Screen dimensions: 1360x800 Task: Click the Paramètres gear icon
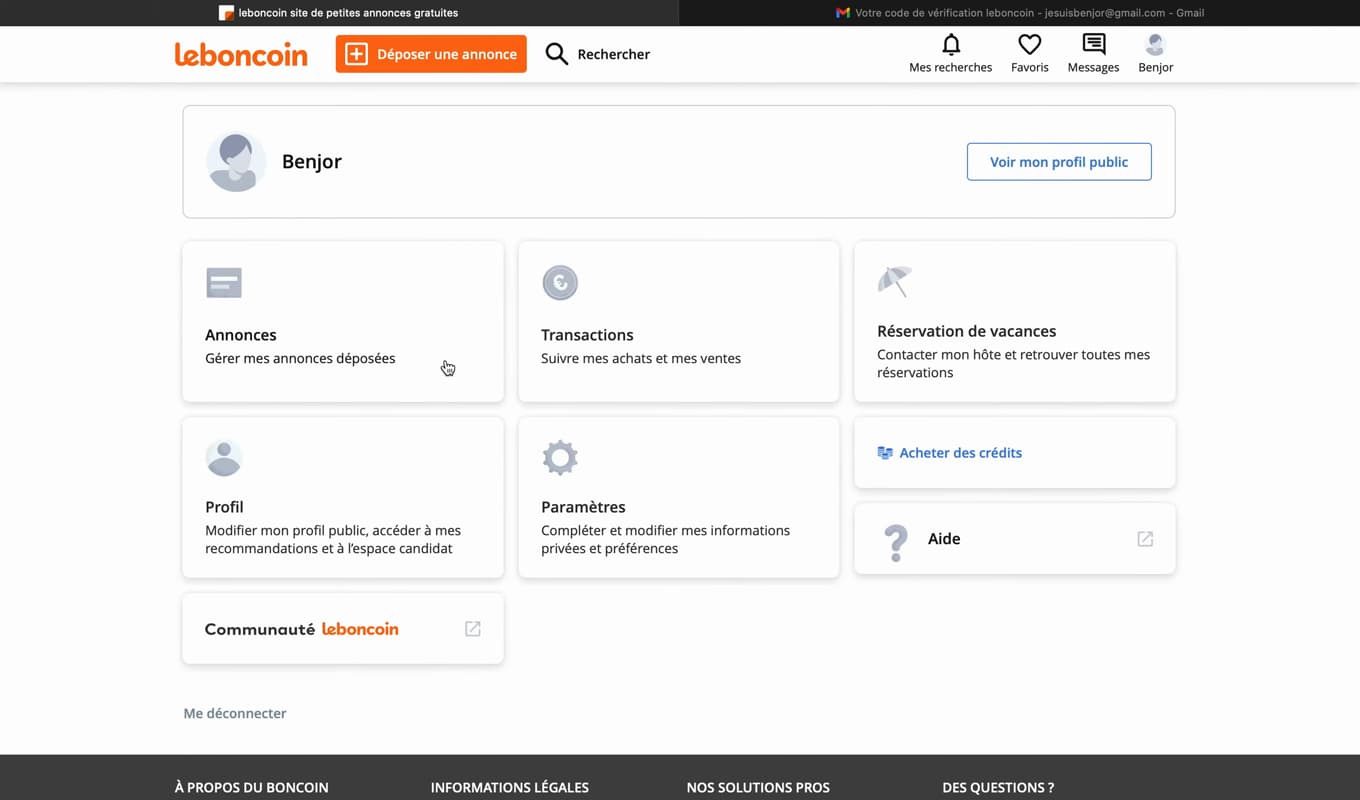[x=560, y=457]
